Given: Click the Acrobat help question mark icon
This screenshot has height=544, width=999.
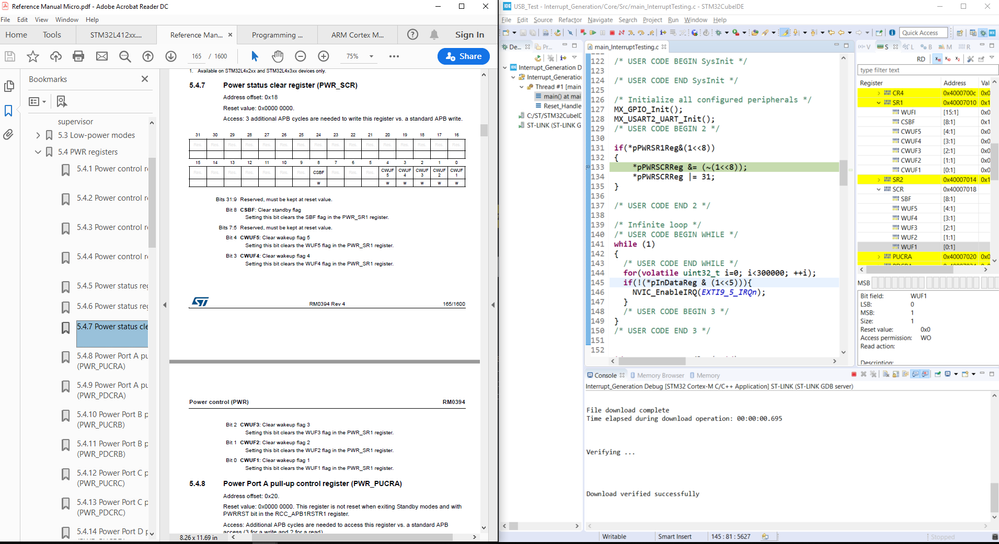Looking at the screenshot, I should [413, 34].
